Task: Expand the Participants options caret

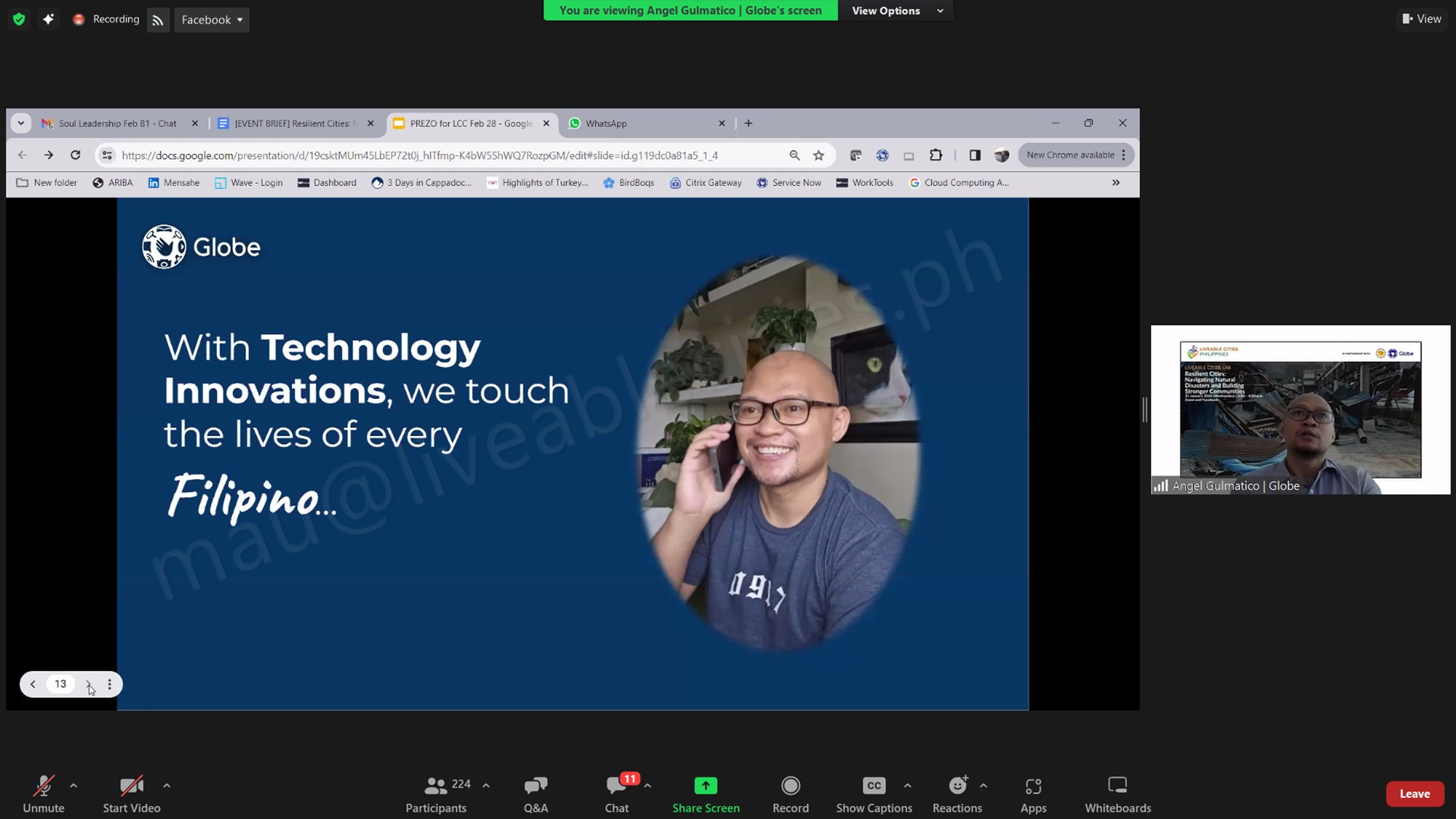Action: 486,786
